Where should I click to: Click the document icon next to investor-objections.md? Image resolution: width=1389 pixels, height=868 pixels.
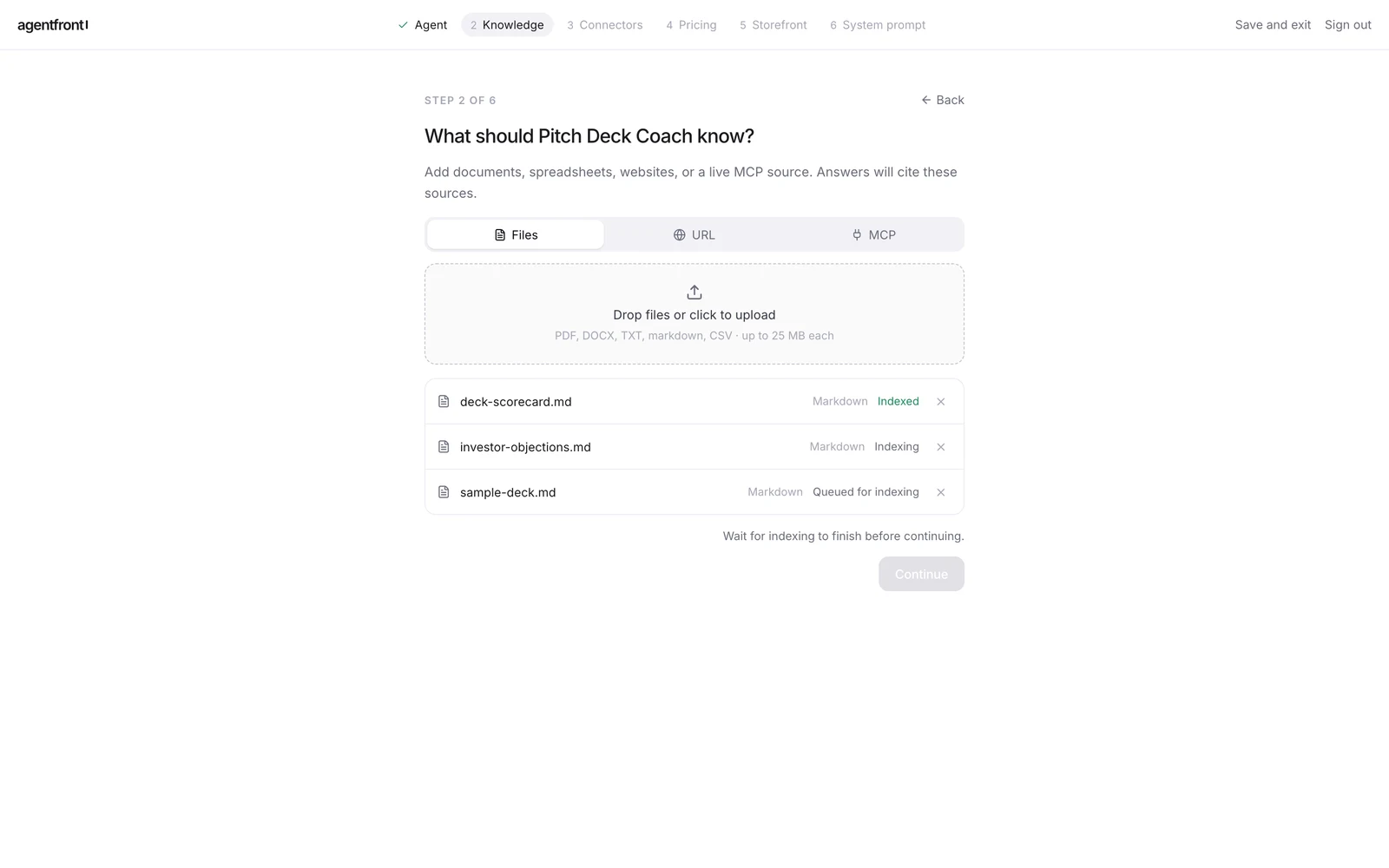[x=444, y=447]
